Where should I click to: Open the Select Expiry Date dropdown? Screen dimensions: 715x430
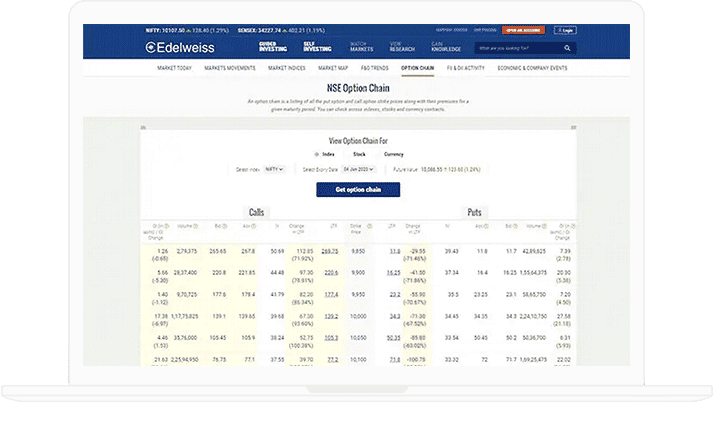(x=357, y=170)
